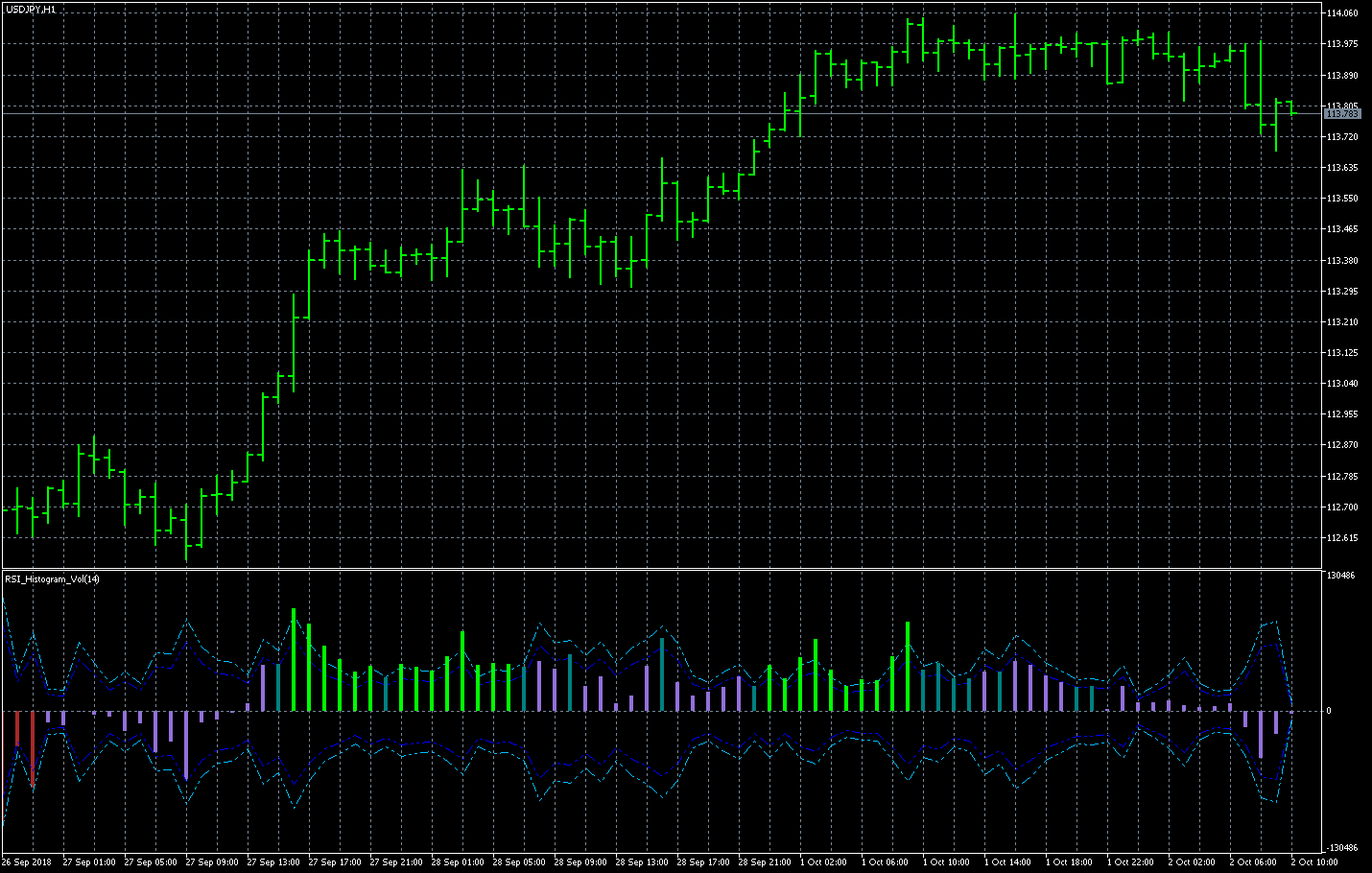Click the 28 Sep 09:00 time label
This screenshot has height=873, width=1372.
point(580,862)
